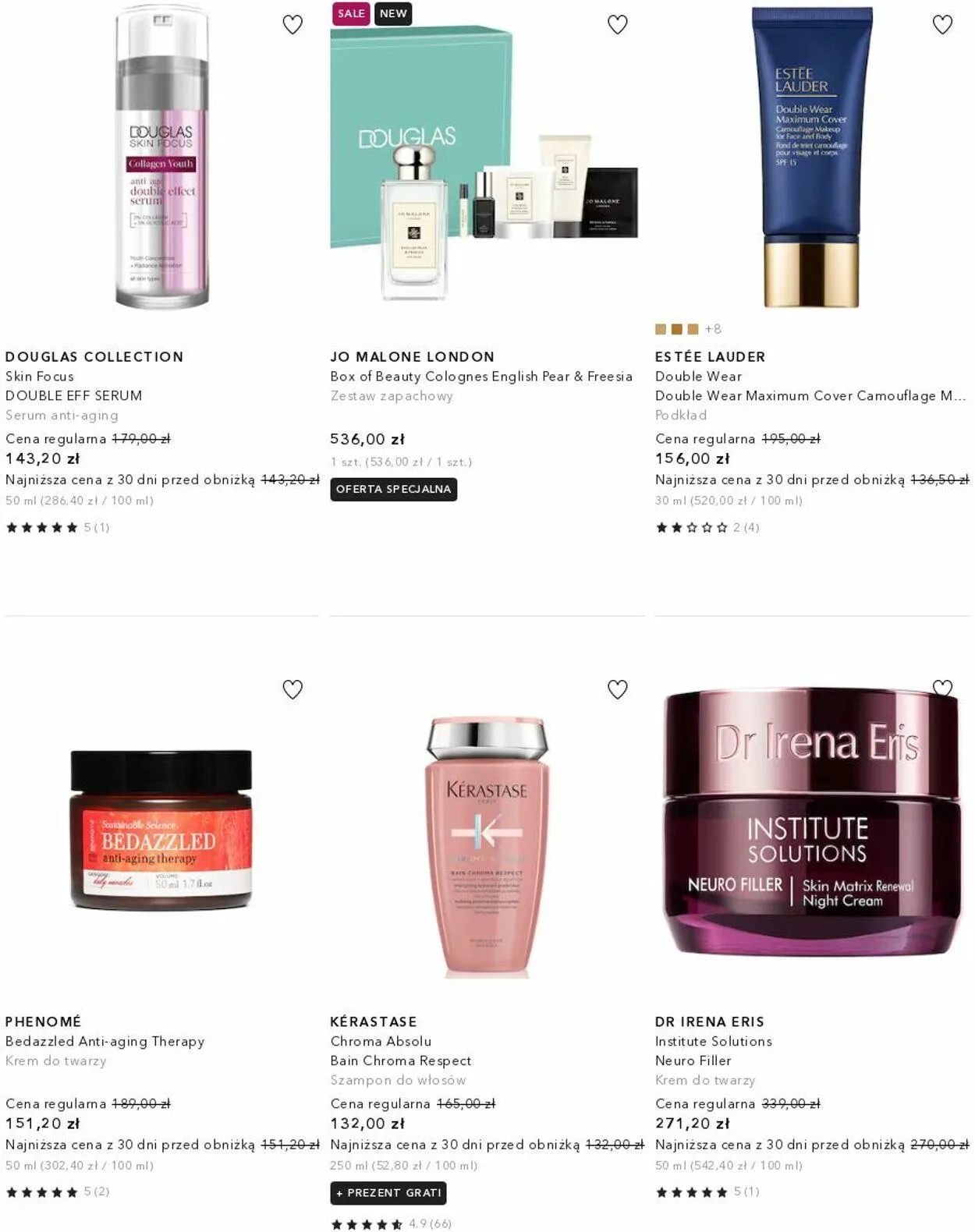
Task: Add Douglas Collection serum to wishlist
Action: tap(292, 25)
